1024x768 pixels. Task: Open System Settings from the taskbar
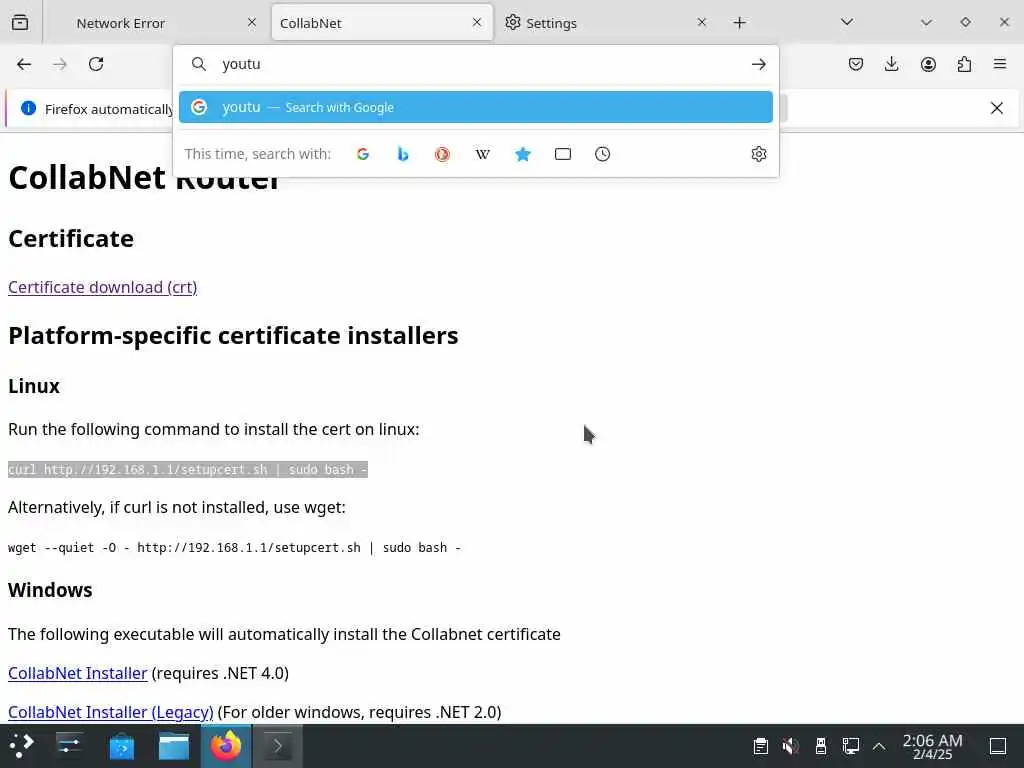[x=69, y=746]
